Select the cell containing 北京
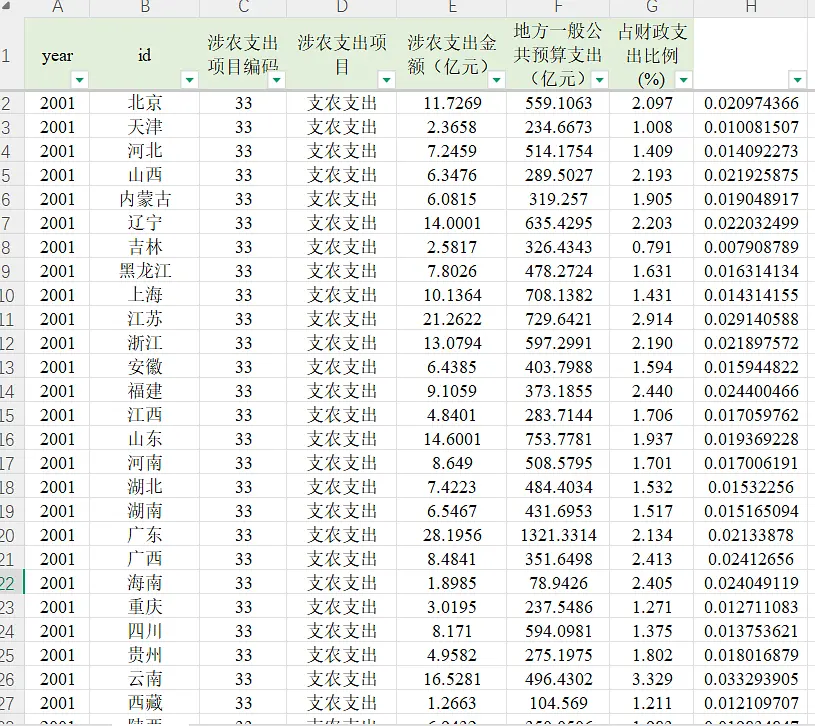Screen dimensions: 815x726 tap(143, 103)
